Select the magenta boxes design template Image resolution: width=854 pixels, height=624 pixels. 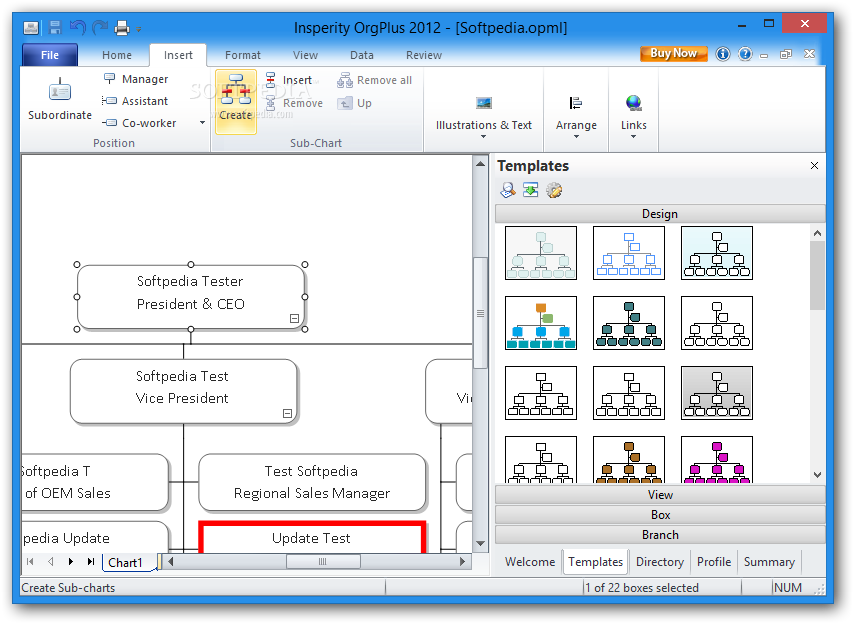pyautogui.click(x=717, y=460)
